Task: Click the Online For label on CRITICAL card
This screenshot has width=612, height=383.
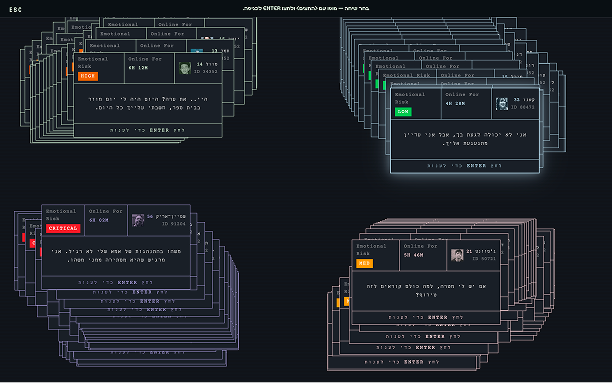Action: [106, 211]
